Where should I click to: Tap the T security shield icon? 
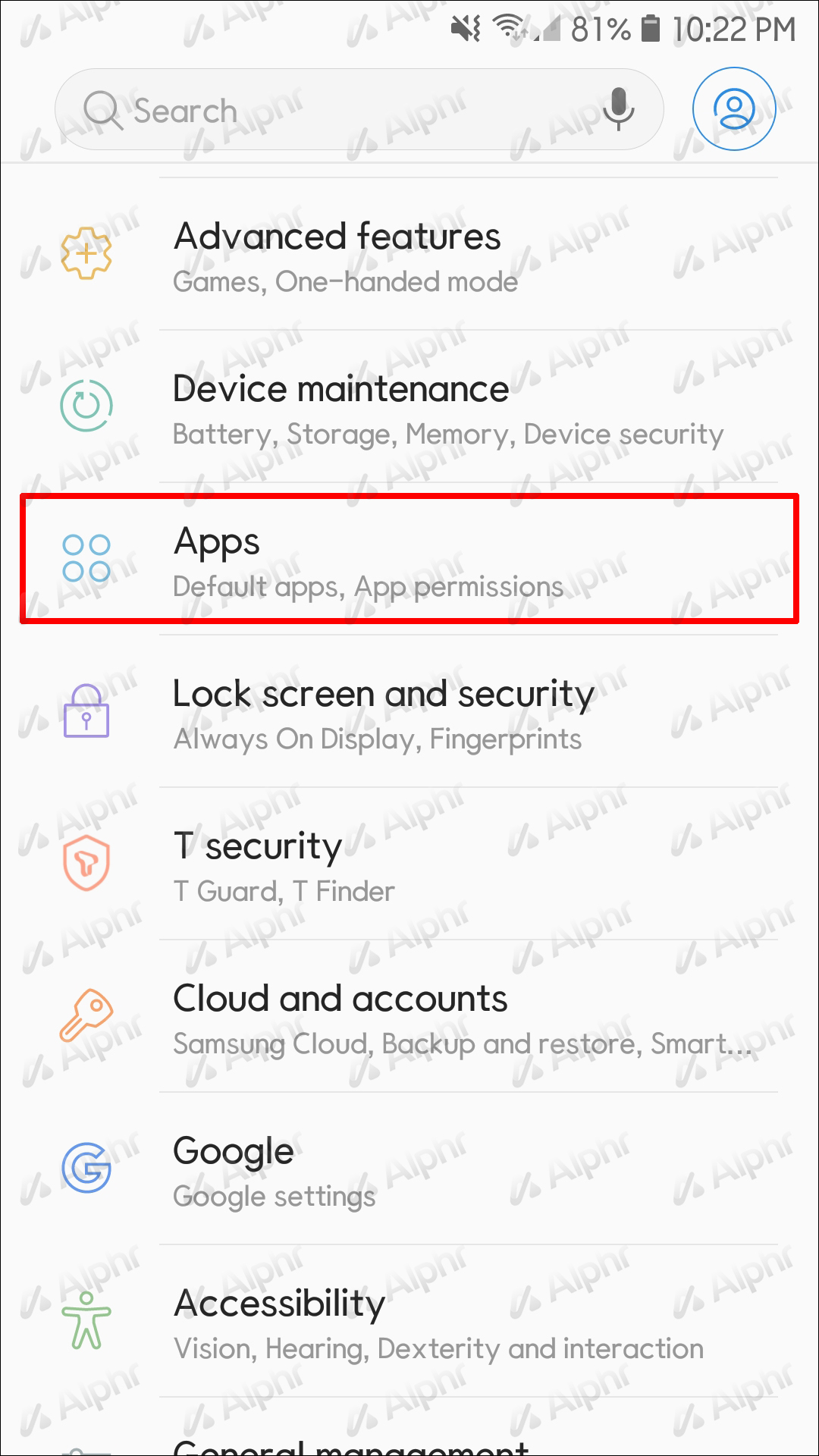(86, 863)
